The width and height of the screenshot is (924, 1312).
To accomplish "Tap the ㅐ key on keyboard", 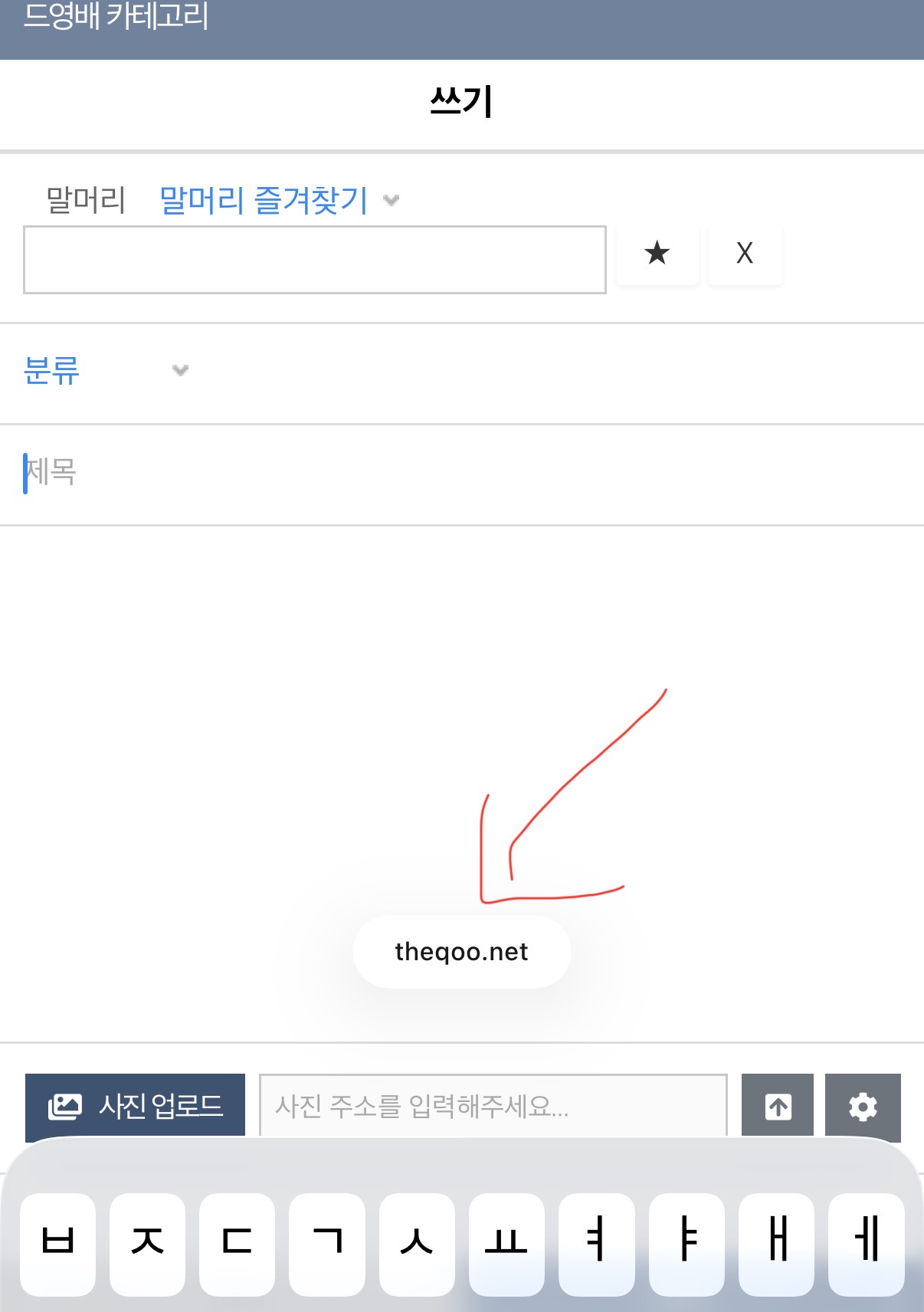I will 776,1244.
